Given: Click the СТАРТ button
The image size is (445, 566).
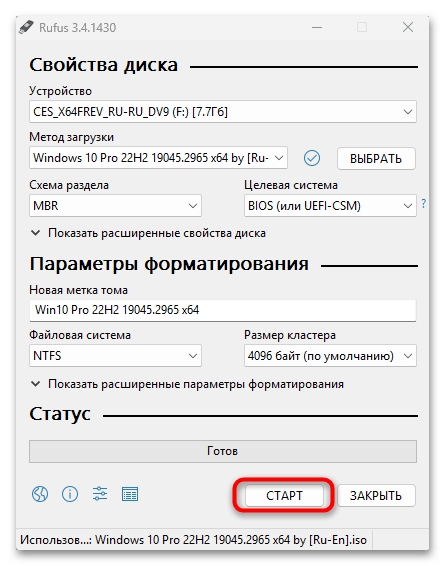Looking at the screenshot, I should click(284, 496).
